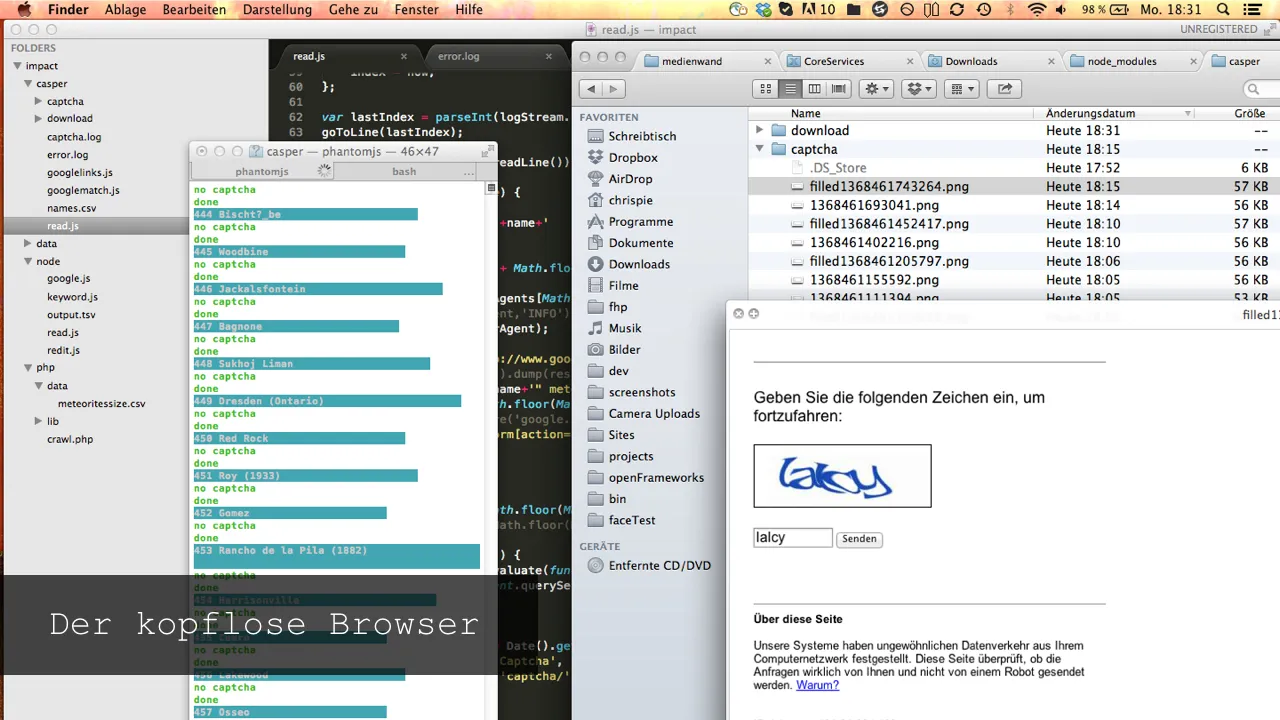Click the Finder search field
1280x720 pixels.
(x=1260, y=89)
